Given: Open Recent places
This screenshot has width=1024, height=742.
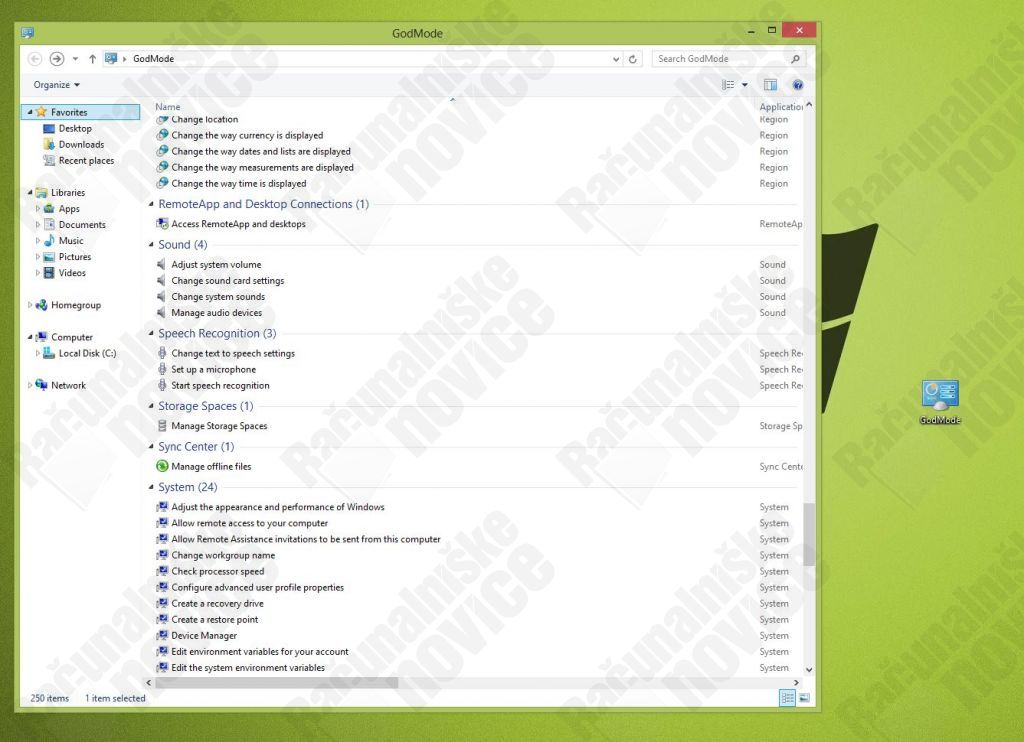Looking at the screenshot, I should coord(86,161).
